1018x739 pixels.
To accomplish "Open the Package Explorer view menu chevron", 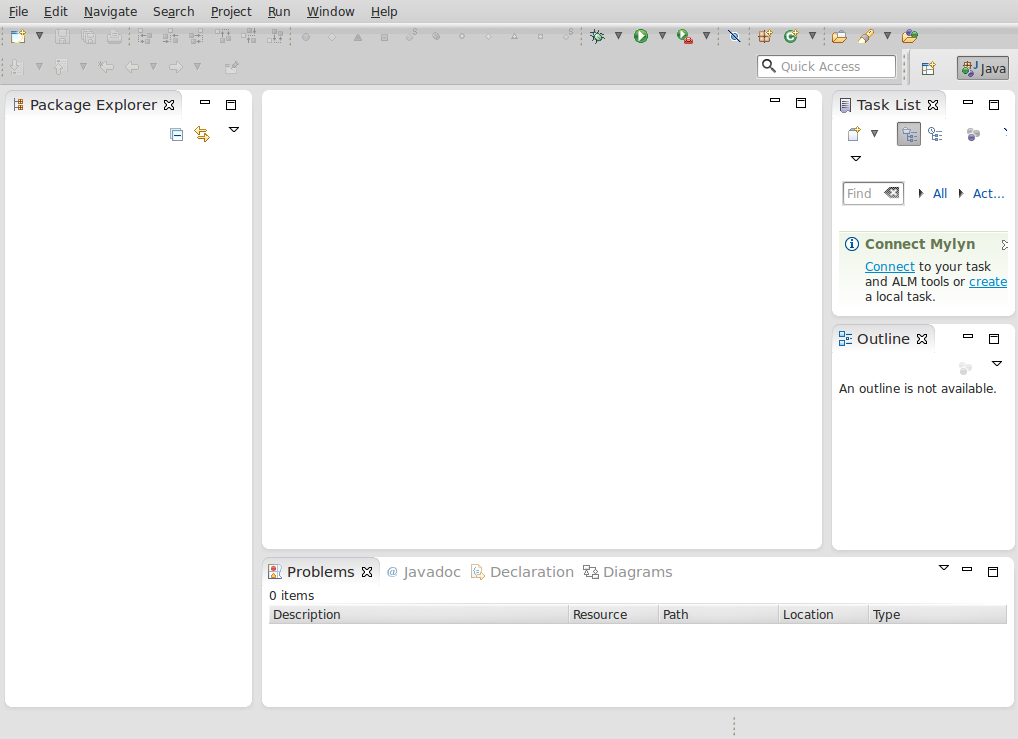I will point(233,129).
